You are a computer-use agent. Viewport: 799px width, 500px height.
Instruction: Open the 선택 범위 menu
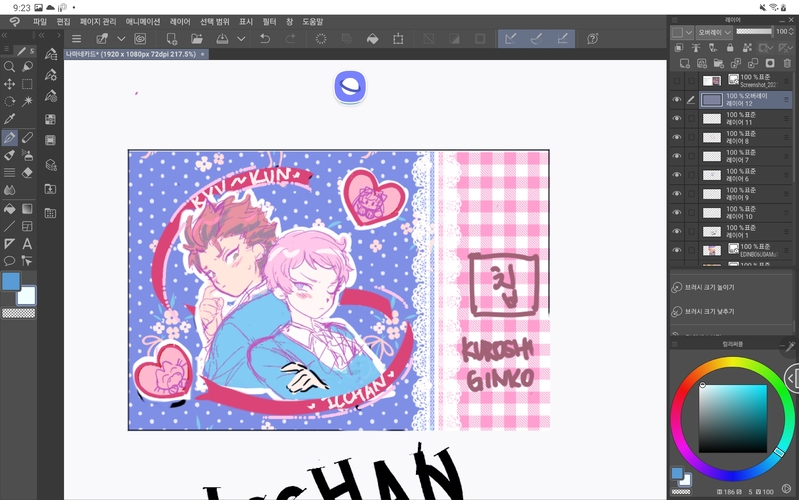click(215, 21)
